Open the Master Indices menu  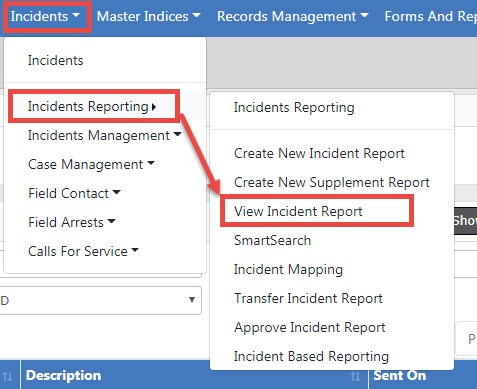149,16
